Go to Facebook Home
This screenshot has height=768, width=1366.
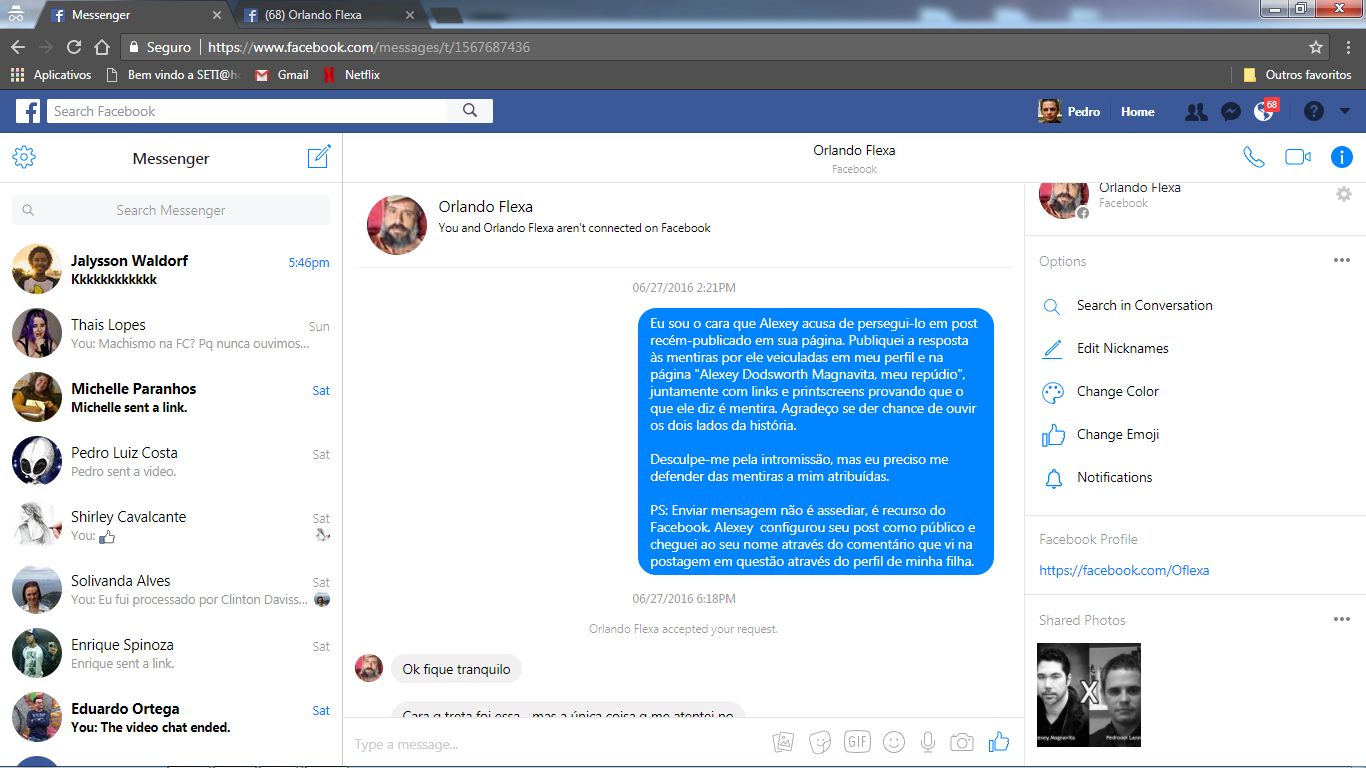tap(1138, 112)
